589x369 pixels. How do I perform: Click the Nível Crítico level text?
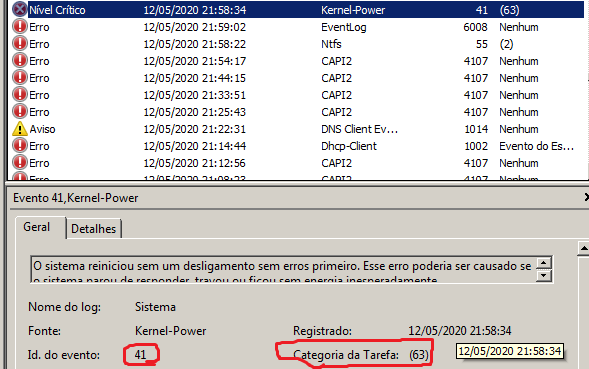(x=57, y=10)
